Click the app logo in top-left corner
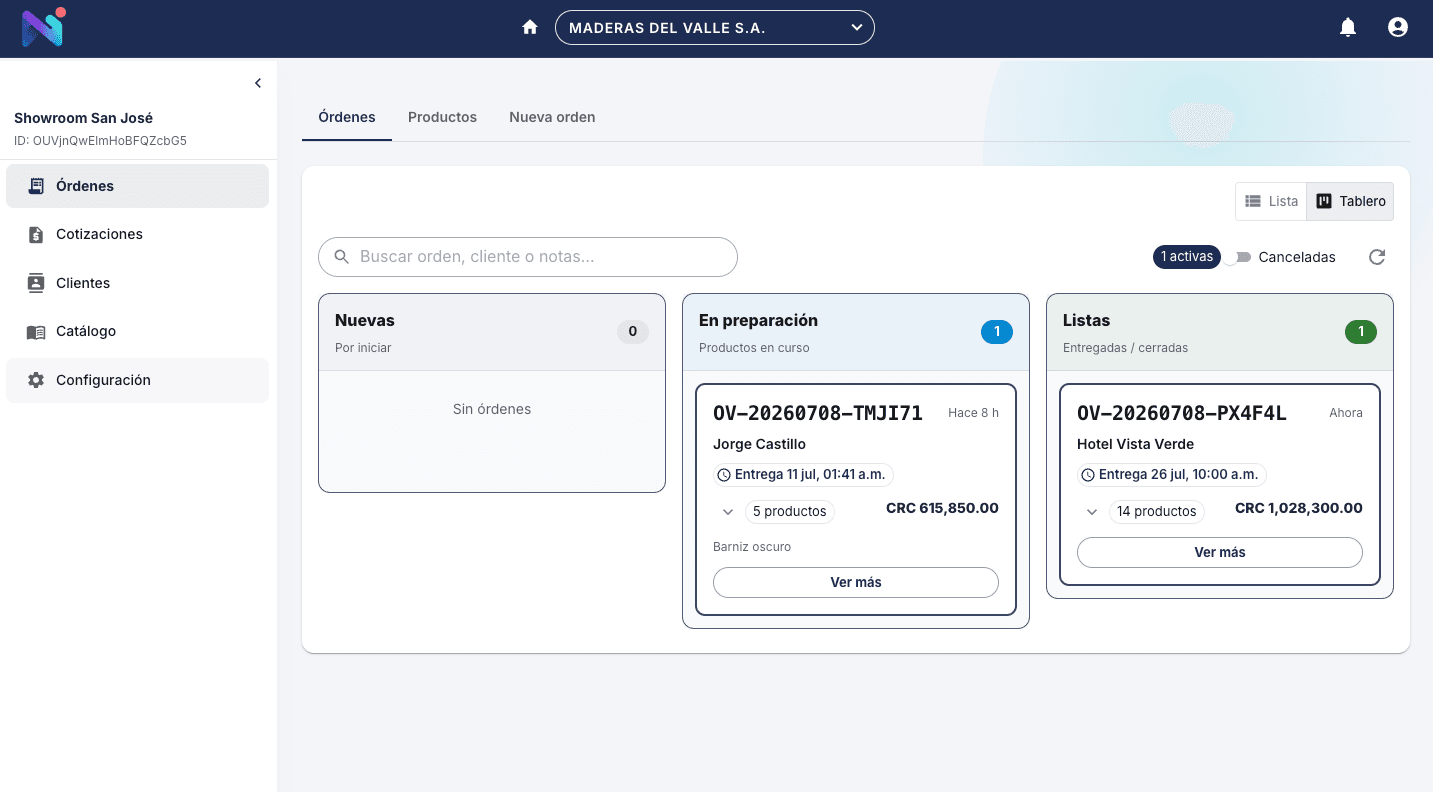 (x=43, y=27)
